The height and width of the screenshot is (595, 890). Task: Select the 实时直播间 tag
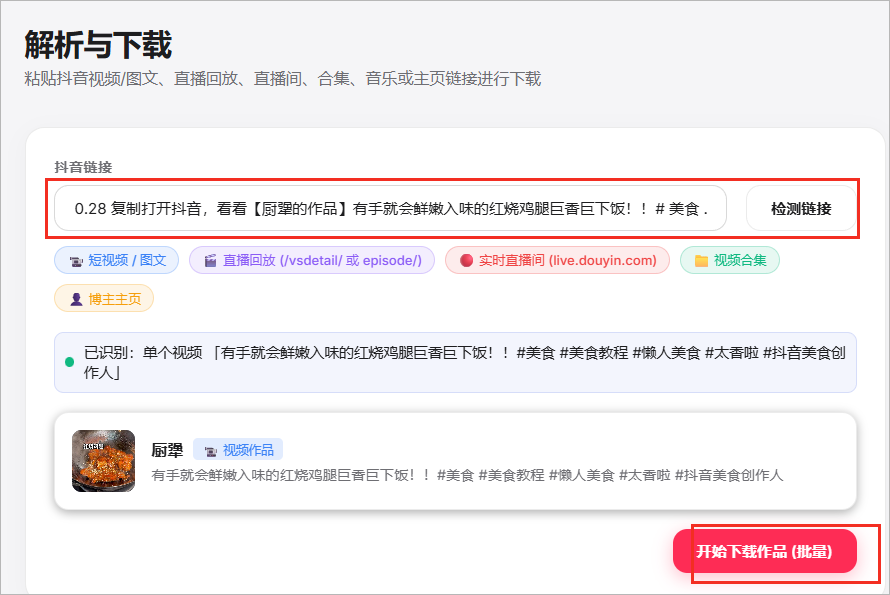(557, 260)
